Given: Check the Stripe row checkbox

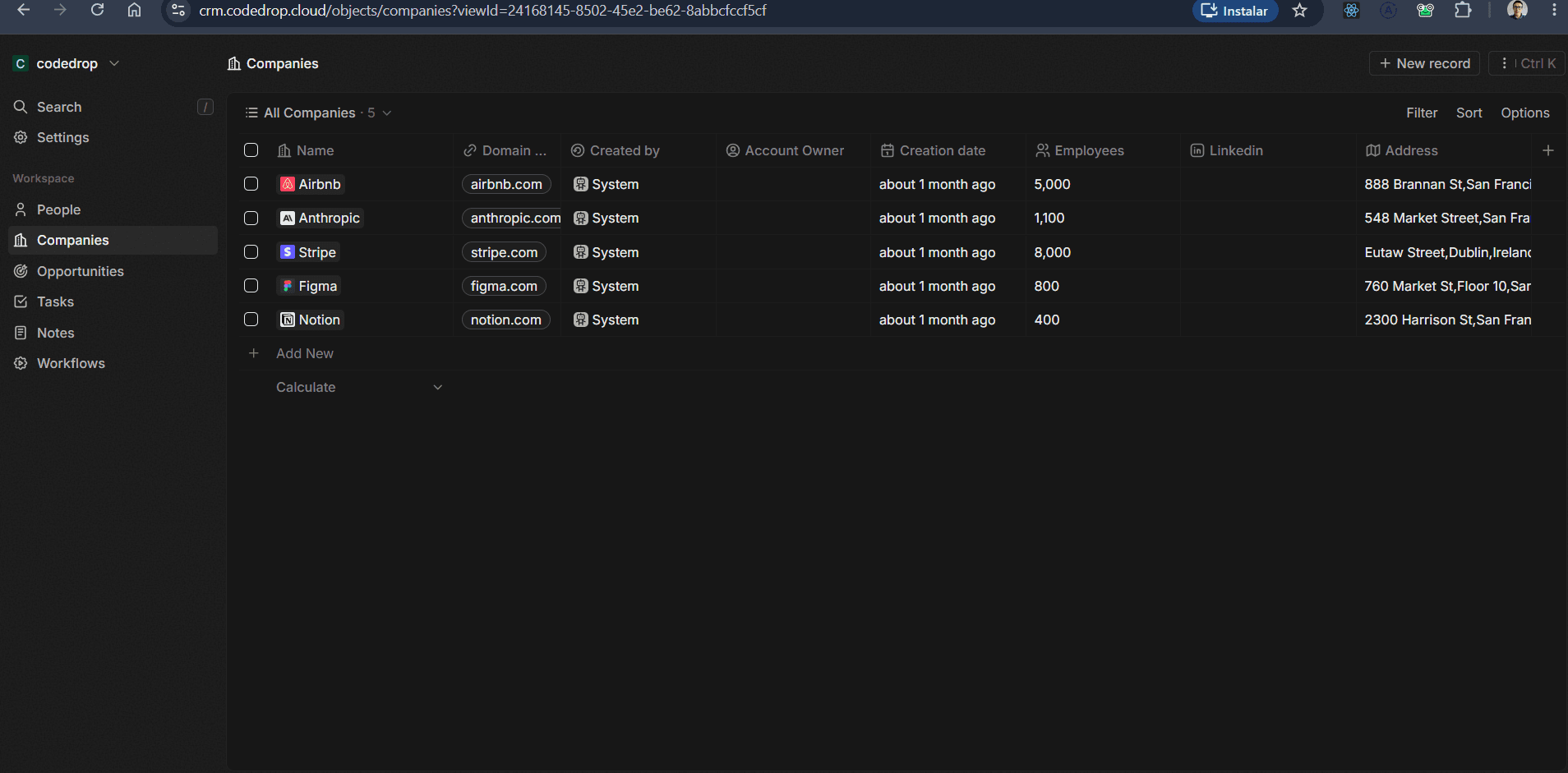Looking at the screenshot, I should tap(251, 252).
